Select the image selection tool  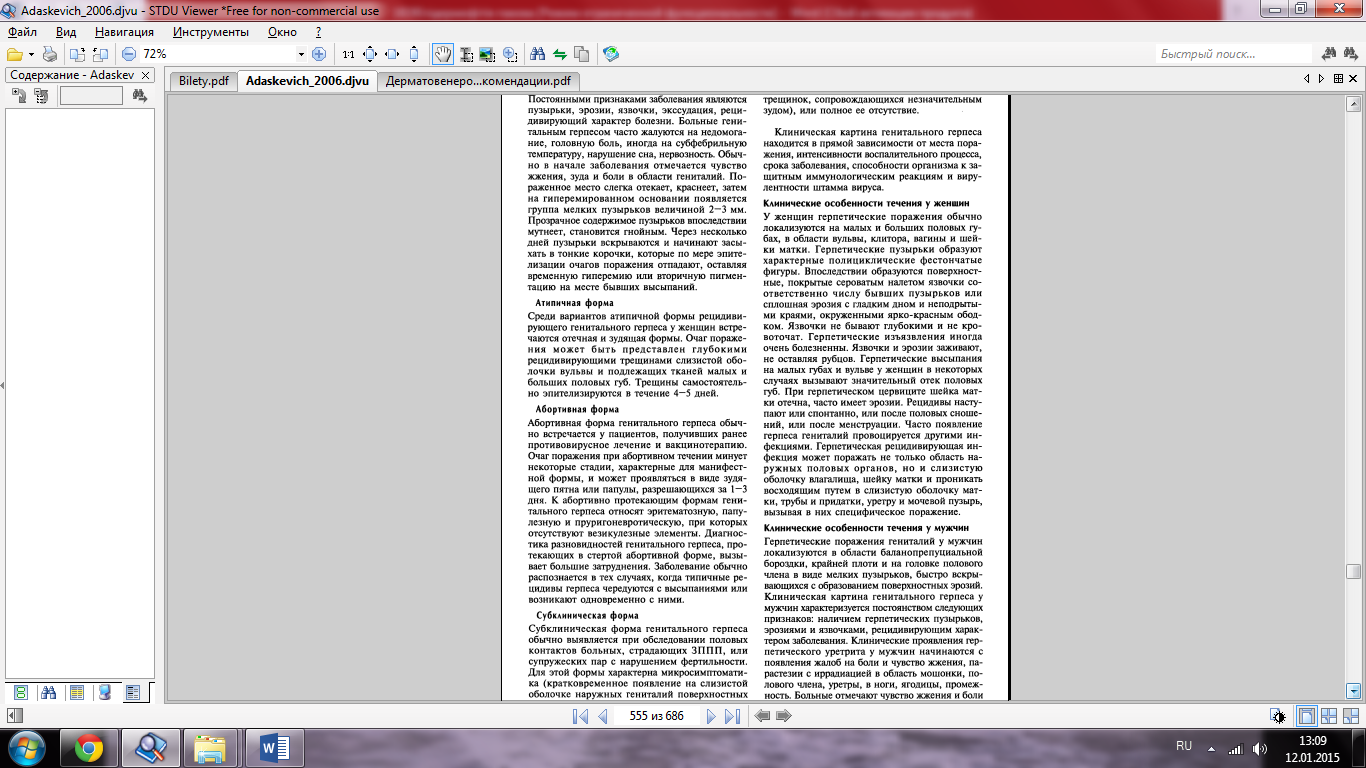click(487, 54)
